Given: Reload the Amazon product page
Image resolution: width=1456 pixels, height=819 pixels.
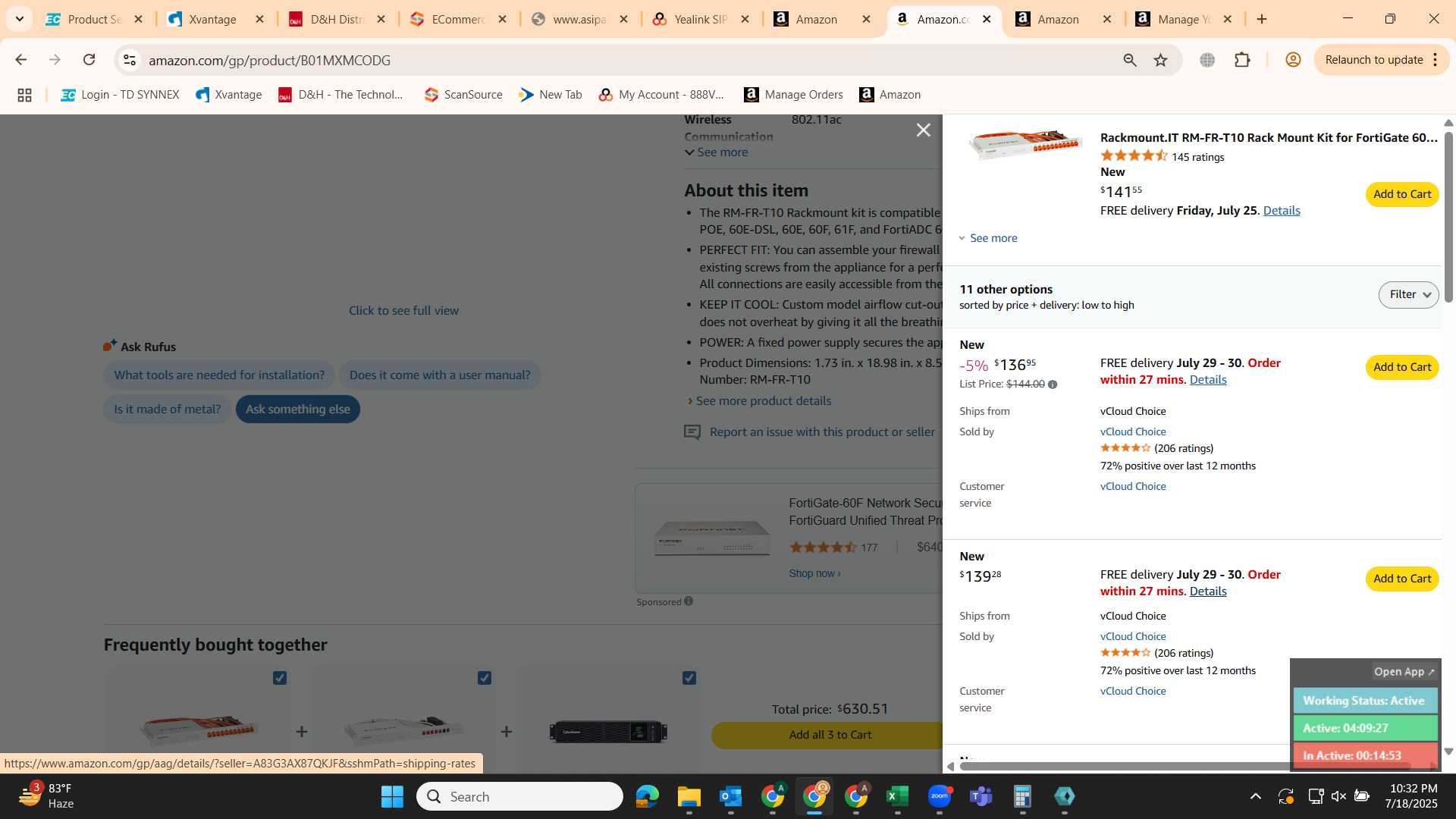Looking at the screenshot, I should [89, 60].
